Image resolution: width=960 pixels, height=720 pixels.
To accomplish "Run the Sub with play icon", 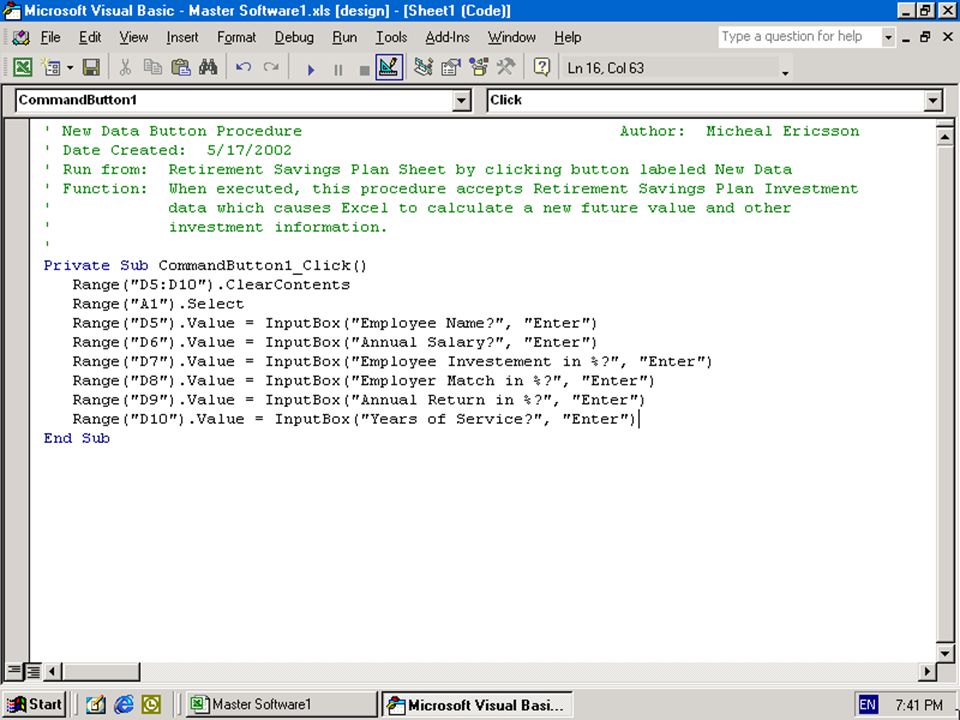I will tap(310, 69).
